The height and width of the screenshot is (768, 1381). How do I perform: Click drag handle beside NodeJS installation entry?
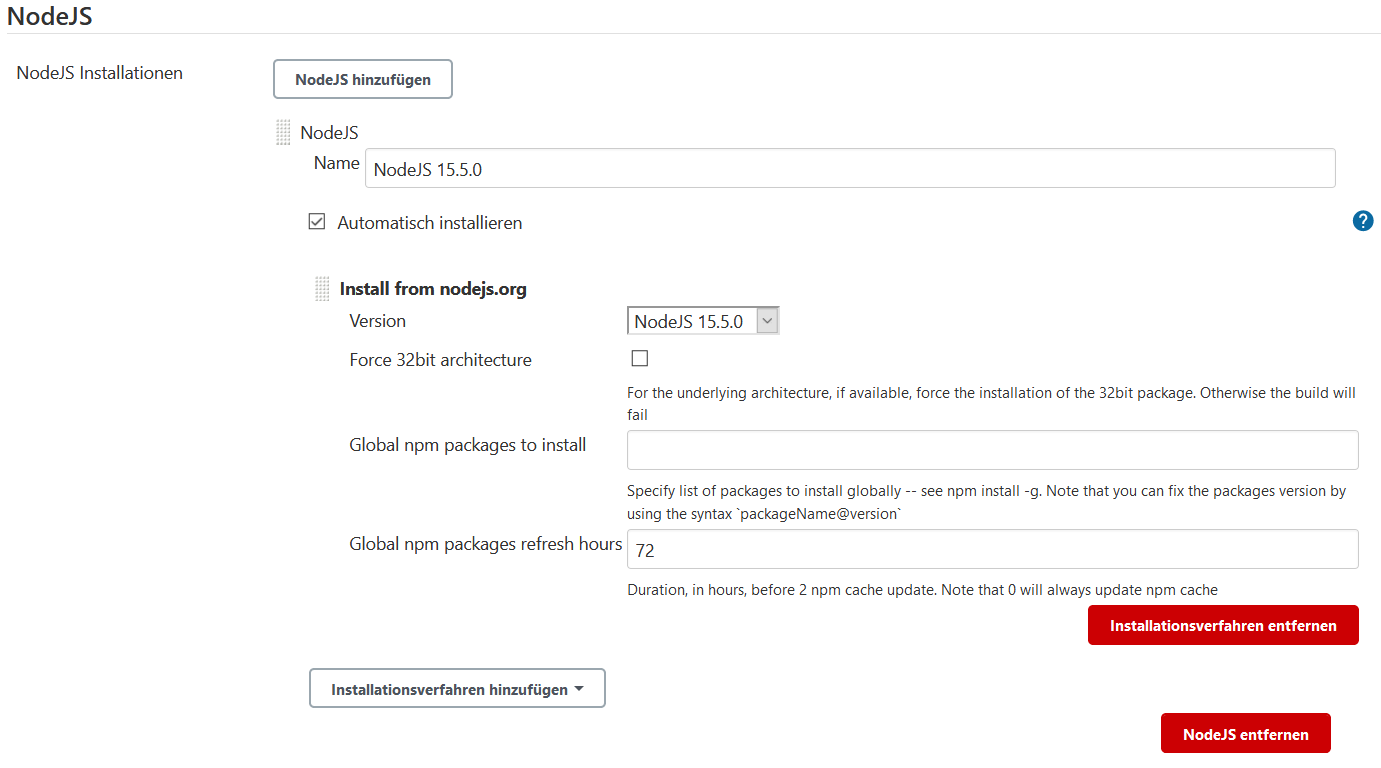[283, 133]
